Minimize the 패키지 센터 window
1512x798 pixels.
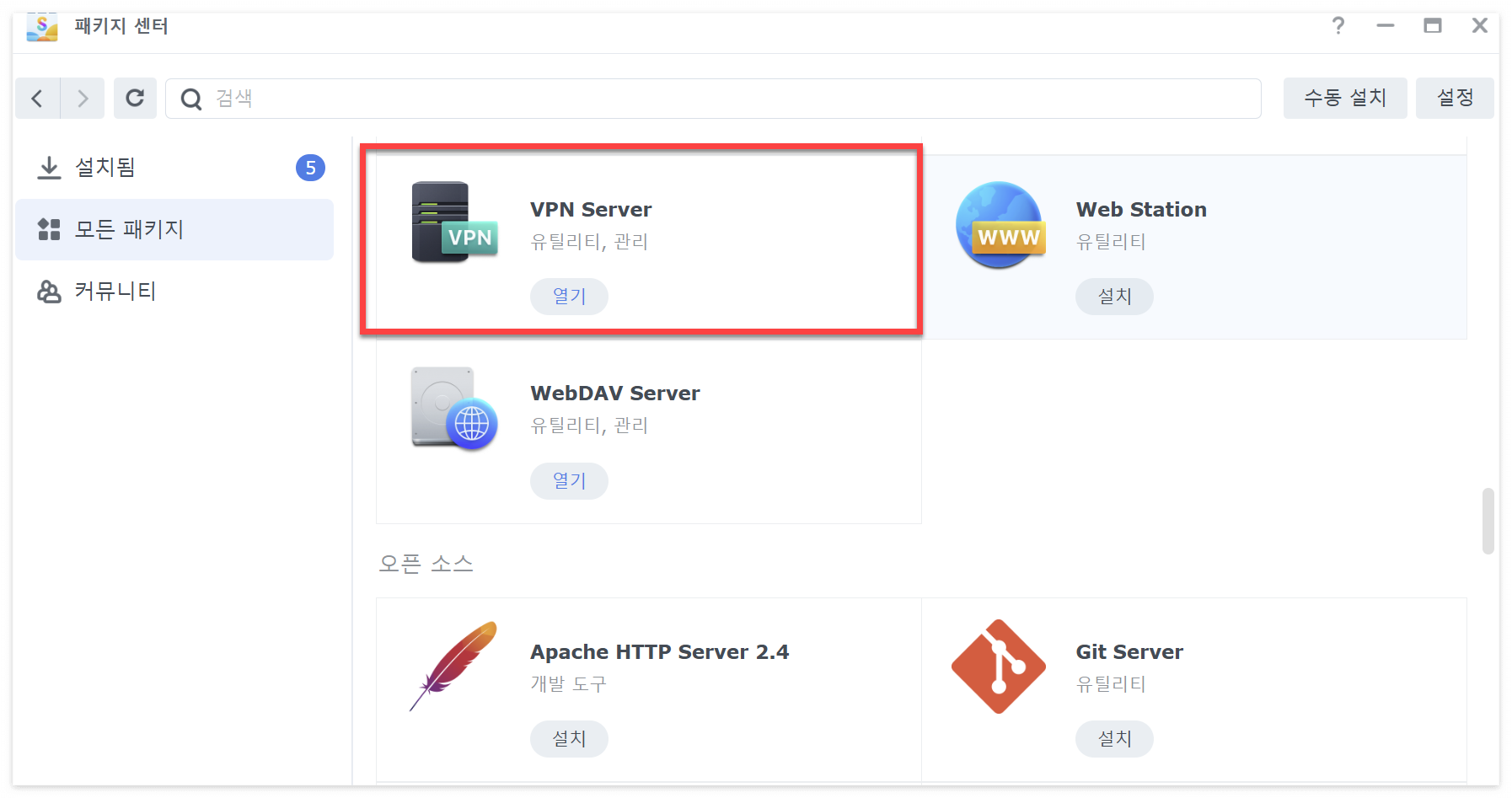pyautogui.click(x=1386, y=26)
